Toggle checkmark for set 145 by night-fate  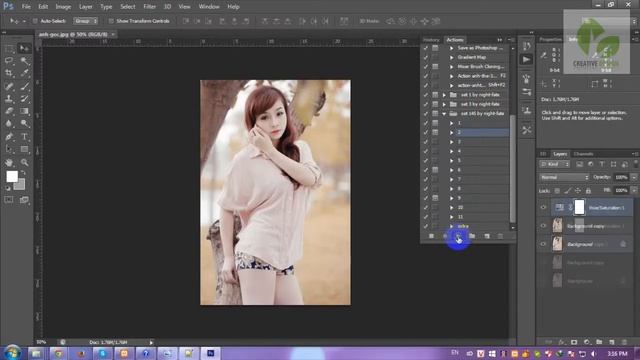click(426, 113)
